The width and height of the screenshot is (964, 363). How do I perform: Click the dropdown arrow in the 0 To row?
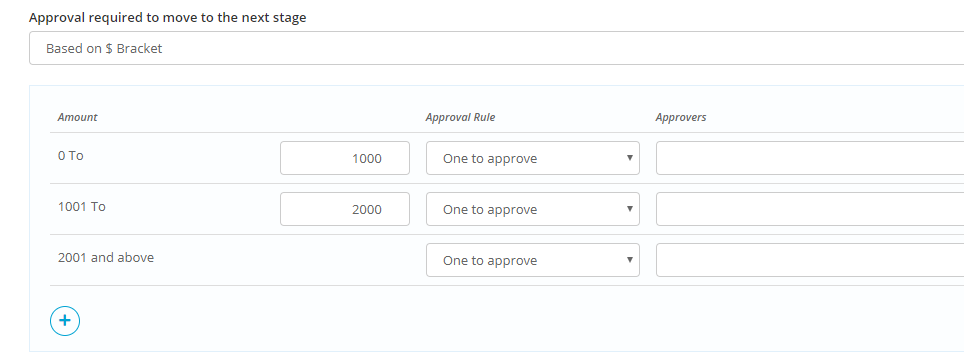click(629, 158)
